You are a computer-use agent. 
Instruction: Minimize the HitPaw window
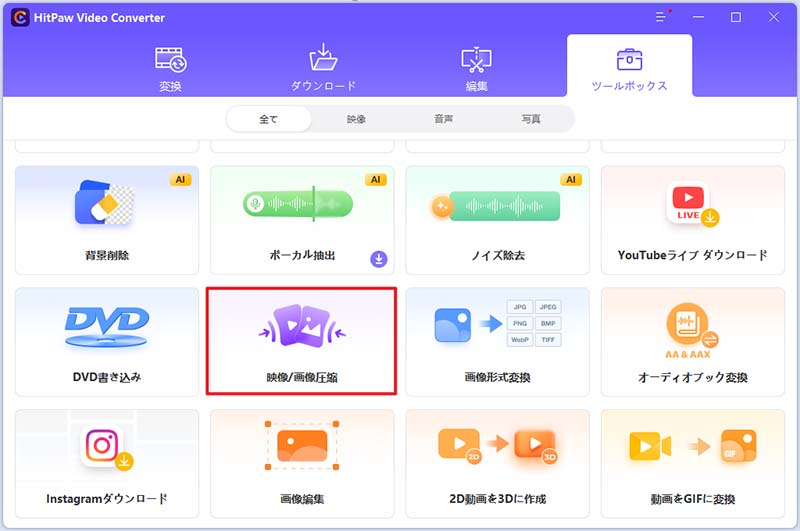698,17
